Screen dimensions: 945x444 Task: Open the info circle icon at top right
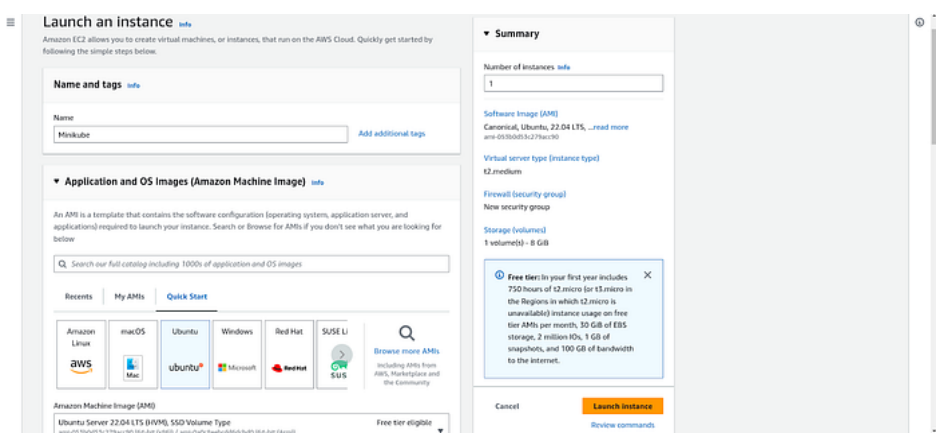click(919, 22)
